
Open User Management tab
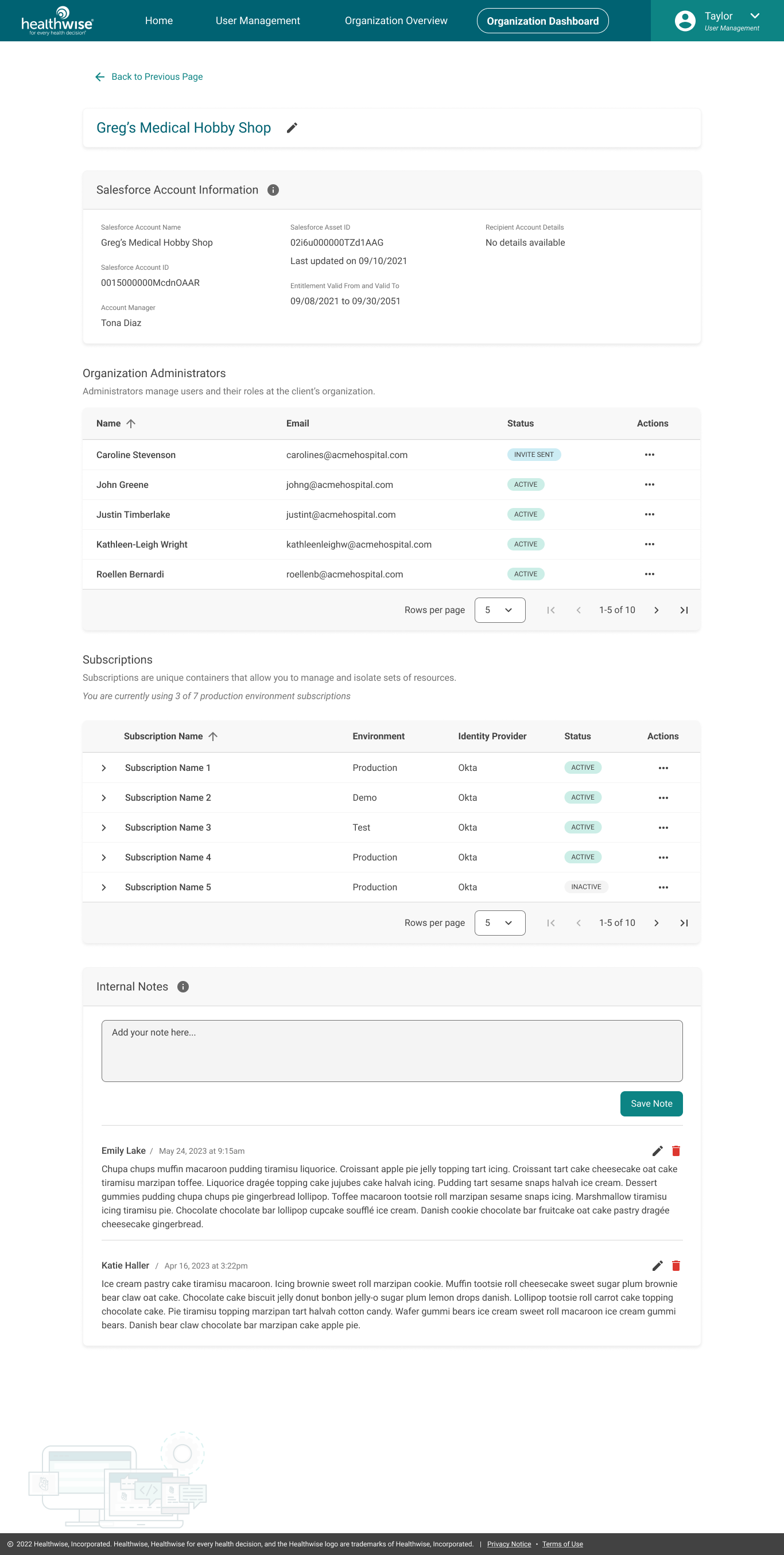point(258,21)
